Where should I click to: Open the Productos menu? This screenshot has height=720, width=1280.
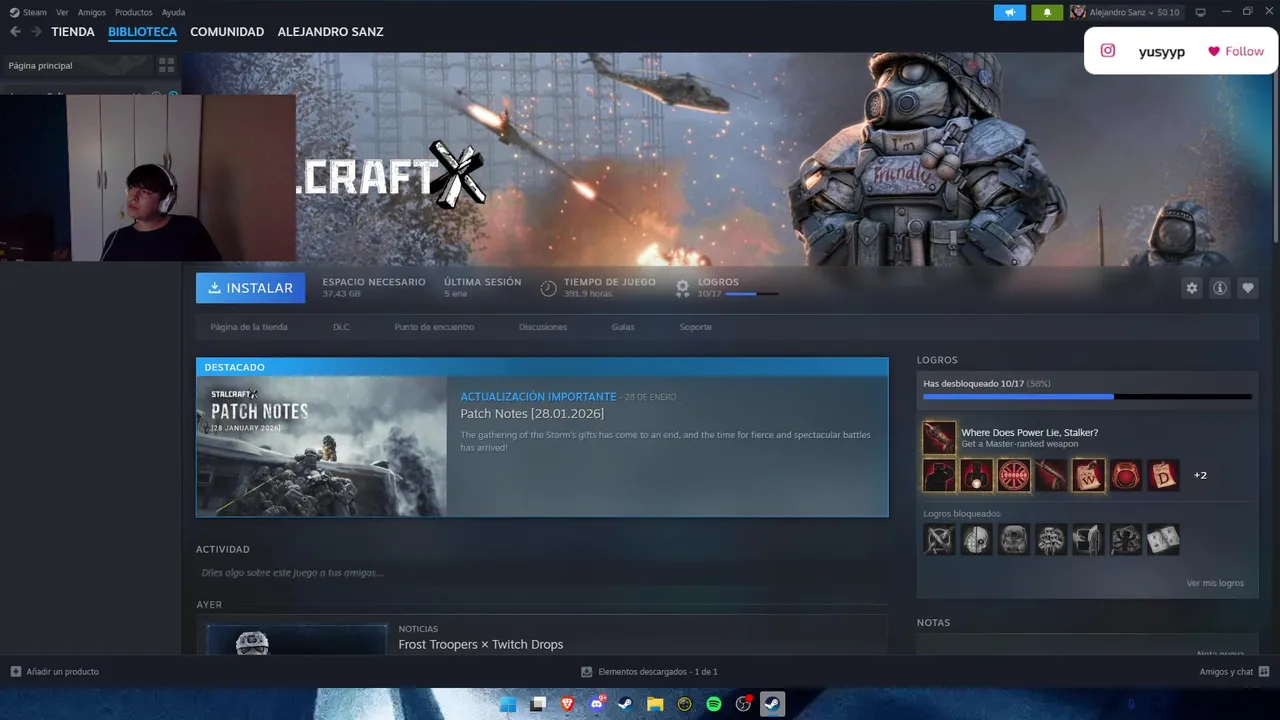(x=134, y=12)
